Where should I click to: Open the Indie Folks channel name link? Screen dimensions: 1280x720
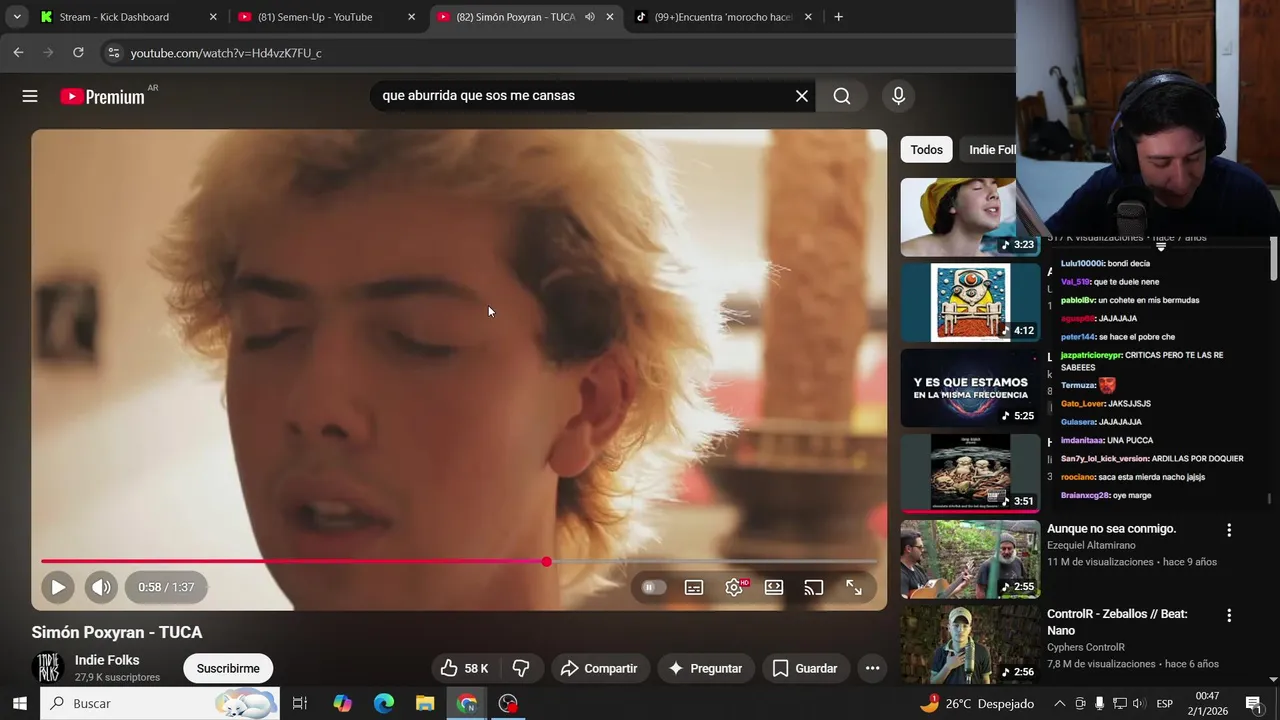107,660
